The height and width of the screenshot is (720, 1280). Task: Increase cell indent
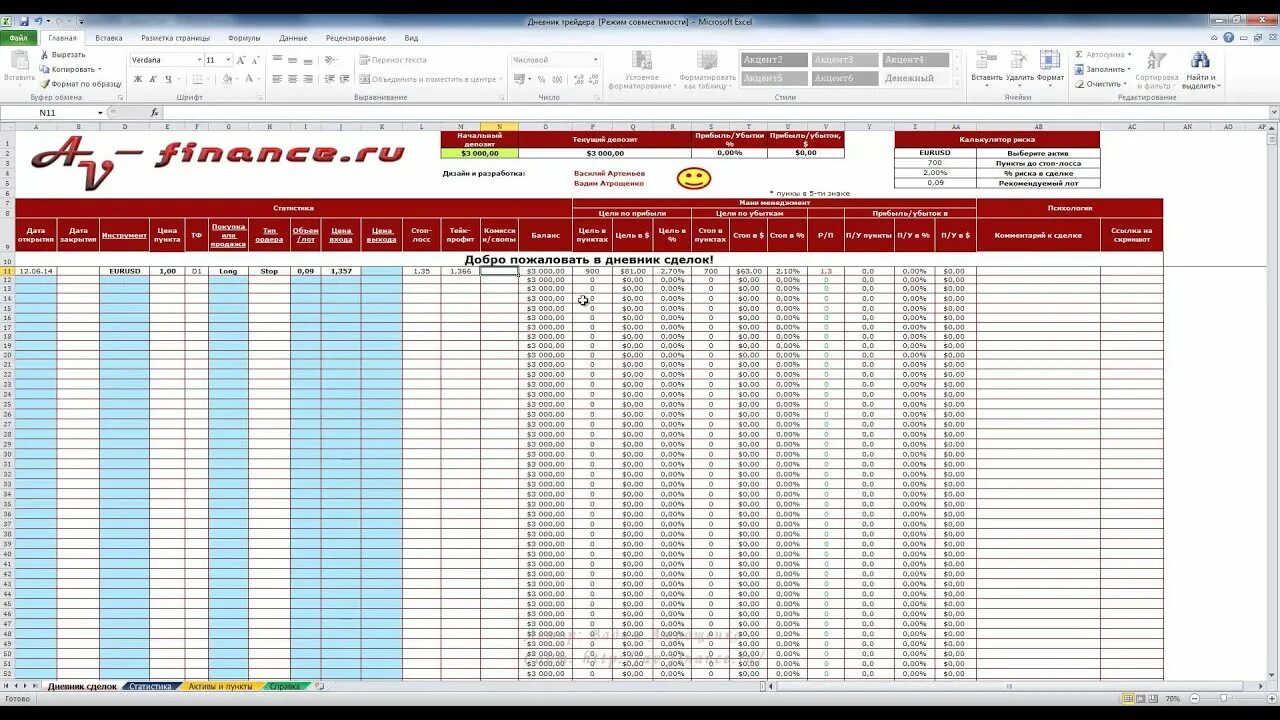point(342,79)
